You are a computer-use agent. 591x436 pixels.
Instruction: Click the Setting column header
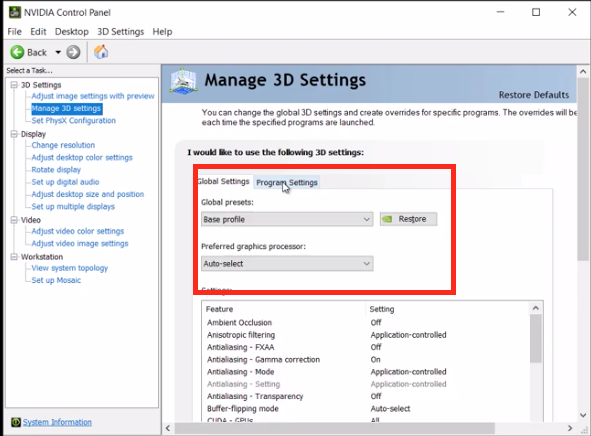[447, 309]
